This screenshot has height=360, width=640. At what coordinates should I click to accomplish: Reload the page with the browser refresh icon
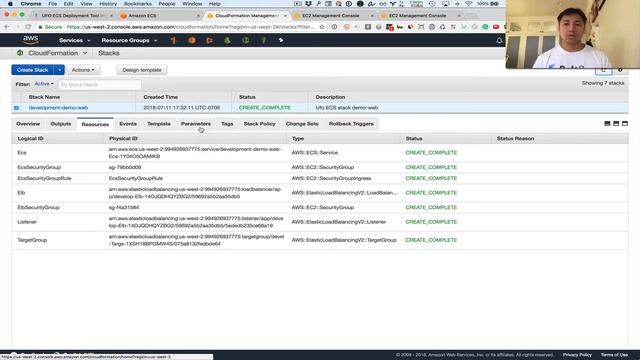pos(28,27)
